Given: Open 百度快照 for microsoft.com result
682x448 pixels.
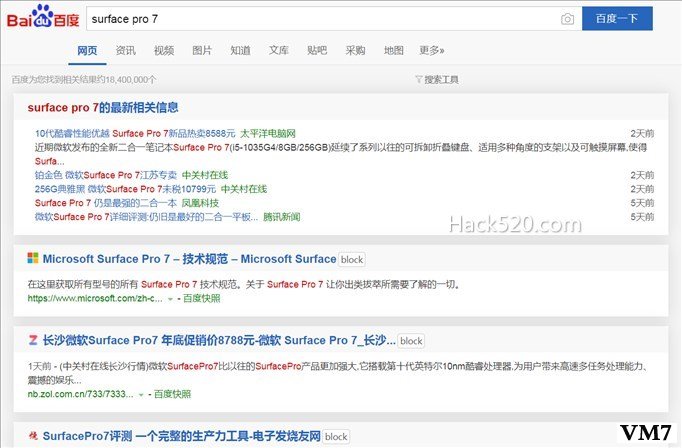Looking at the screenshot, I should tap(201, 298).
